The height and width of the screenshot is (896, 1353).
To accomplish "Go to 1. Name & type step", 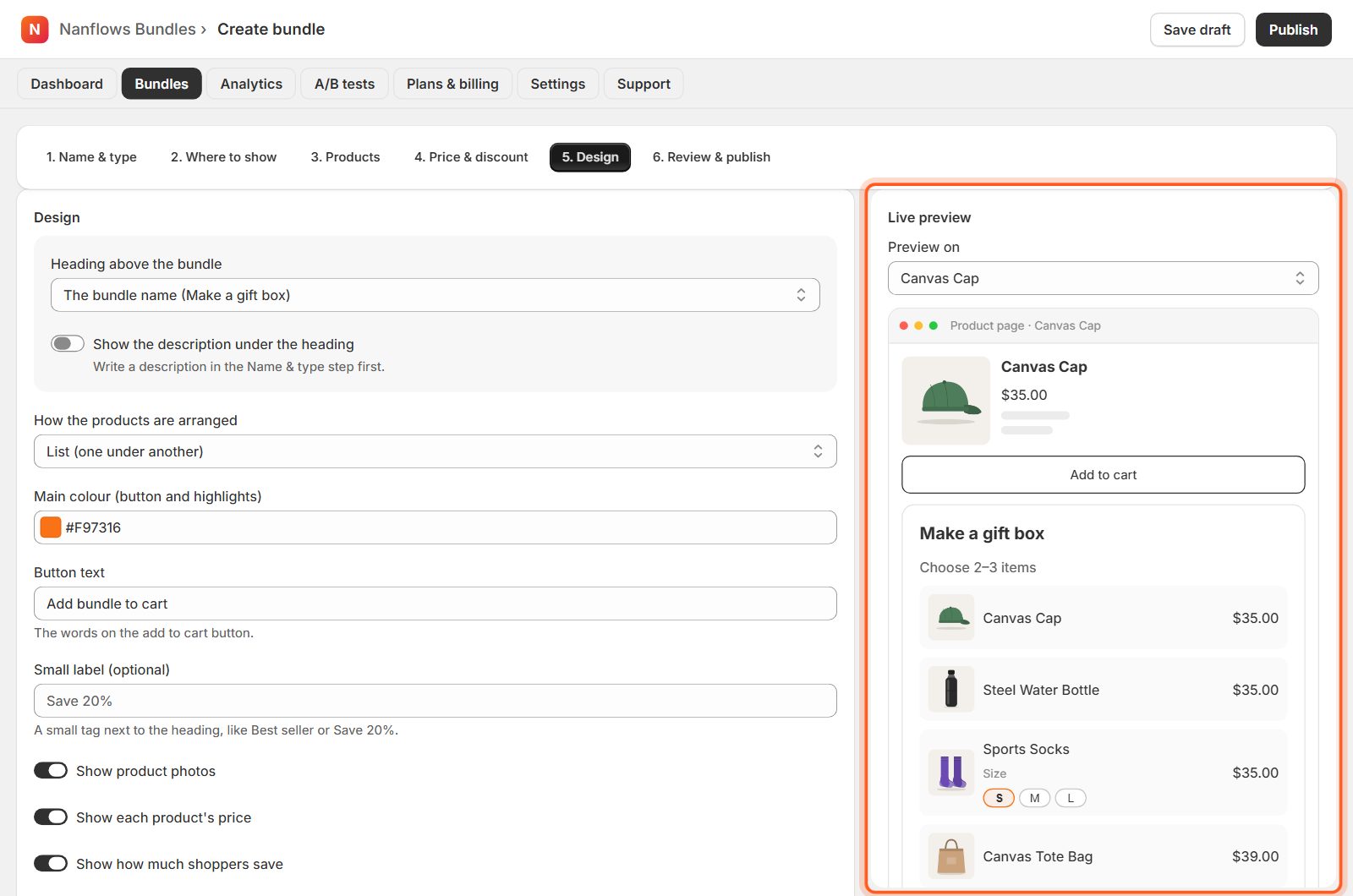I will 91,157.
